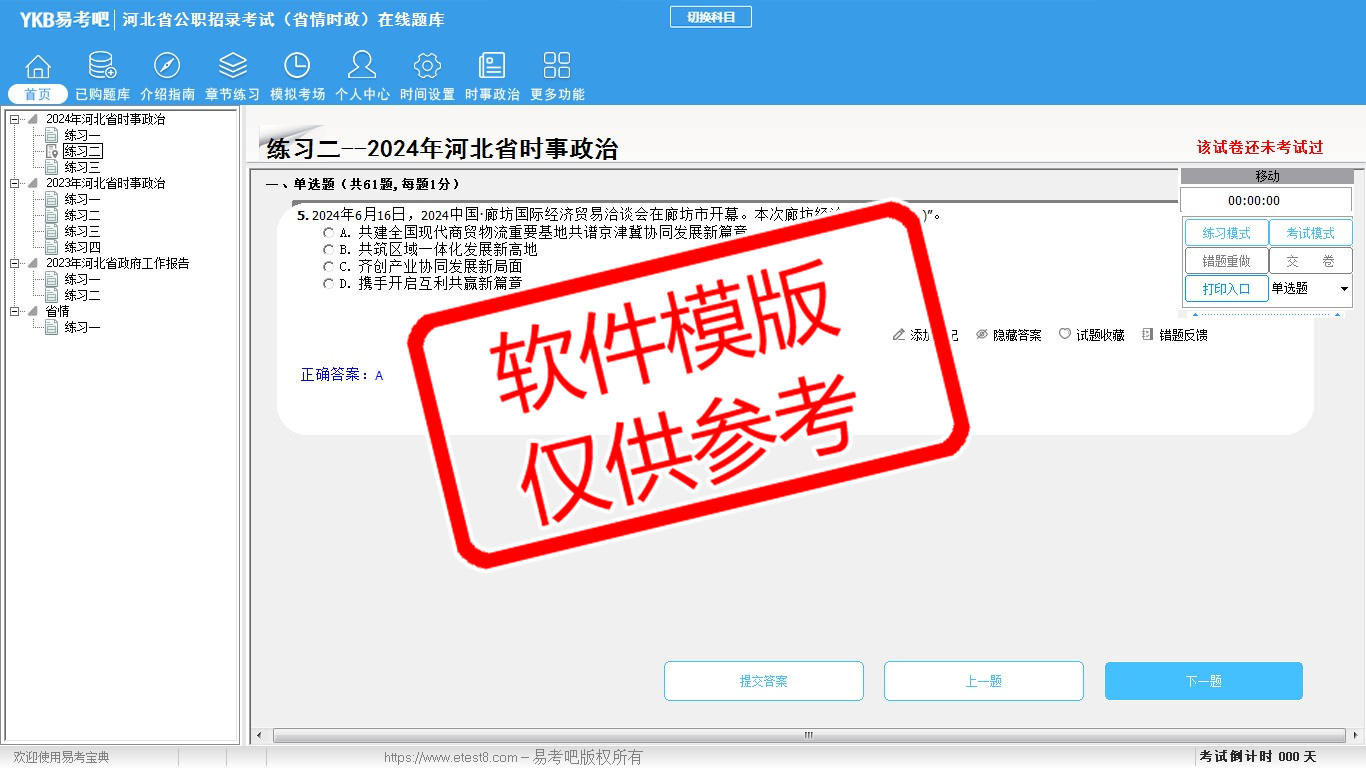The image size is (1366, 768).
Task: Open the 更多功能 grid icon
Action: pyautogui.click(x=557, y=66)
